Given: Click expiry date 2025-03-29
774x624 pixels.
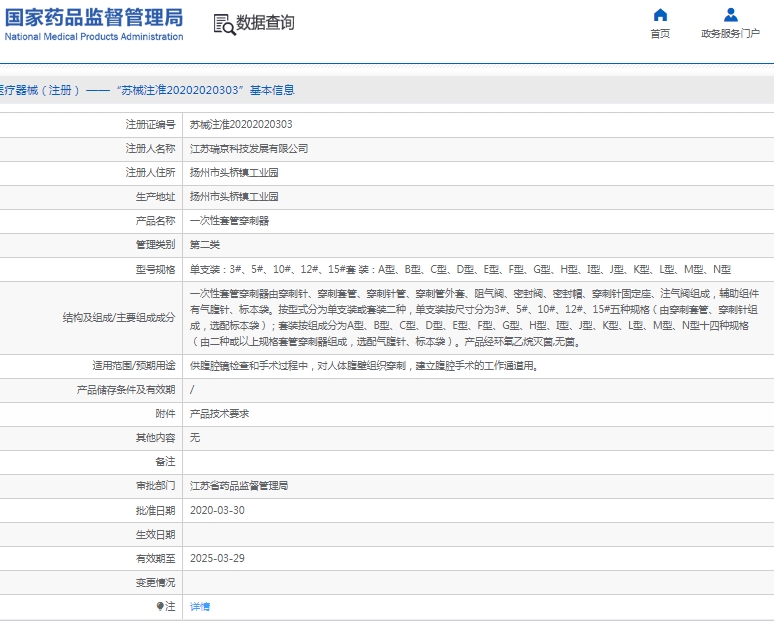Looking at the screenshot, I should tap(217, 558).
